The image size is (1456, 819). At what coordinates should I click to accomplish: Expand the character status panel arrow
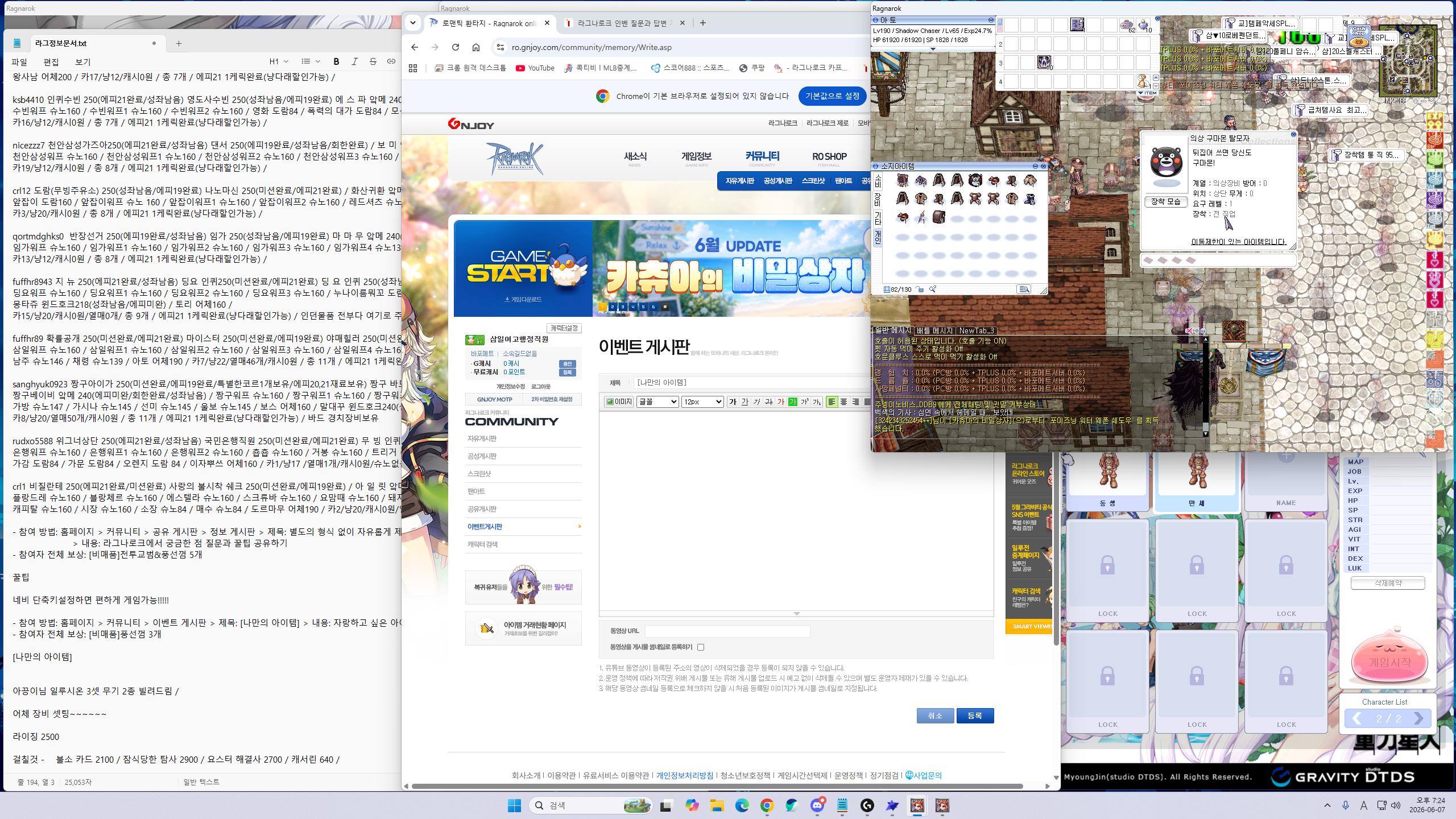(x=932, y=49)
